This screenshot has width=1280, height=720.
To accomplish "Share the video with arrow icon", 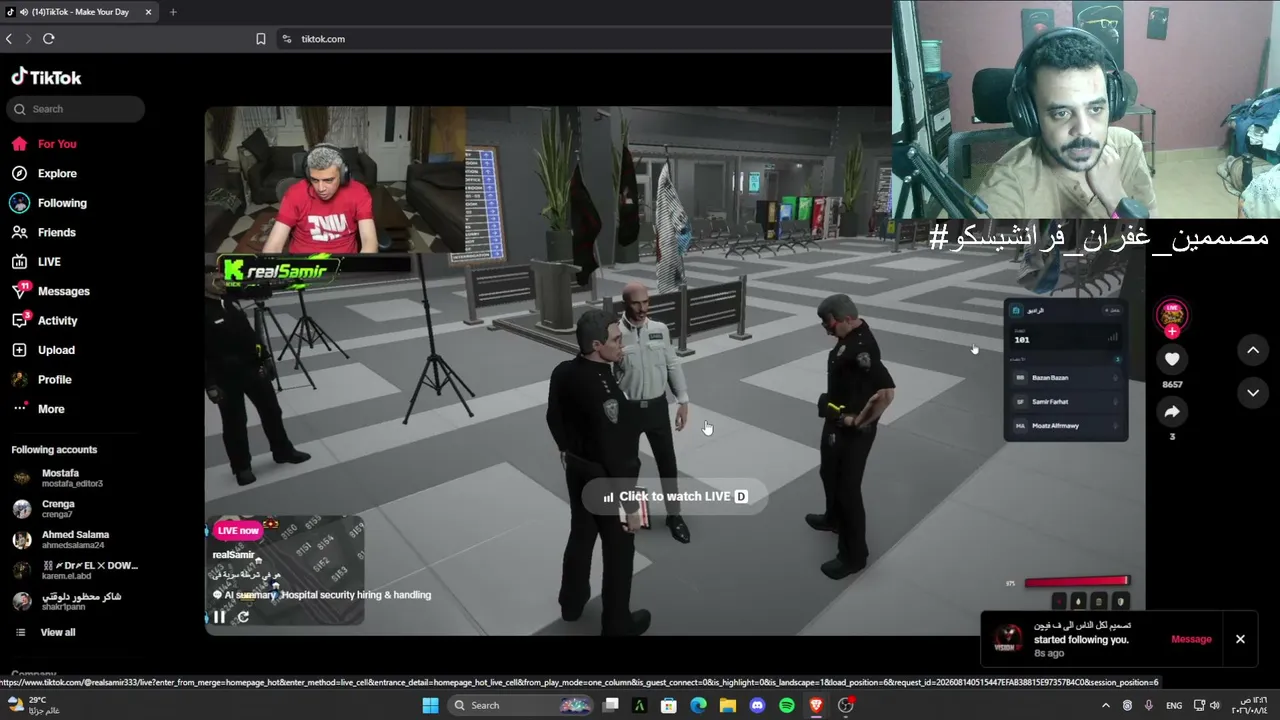I will point(1172,411).
